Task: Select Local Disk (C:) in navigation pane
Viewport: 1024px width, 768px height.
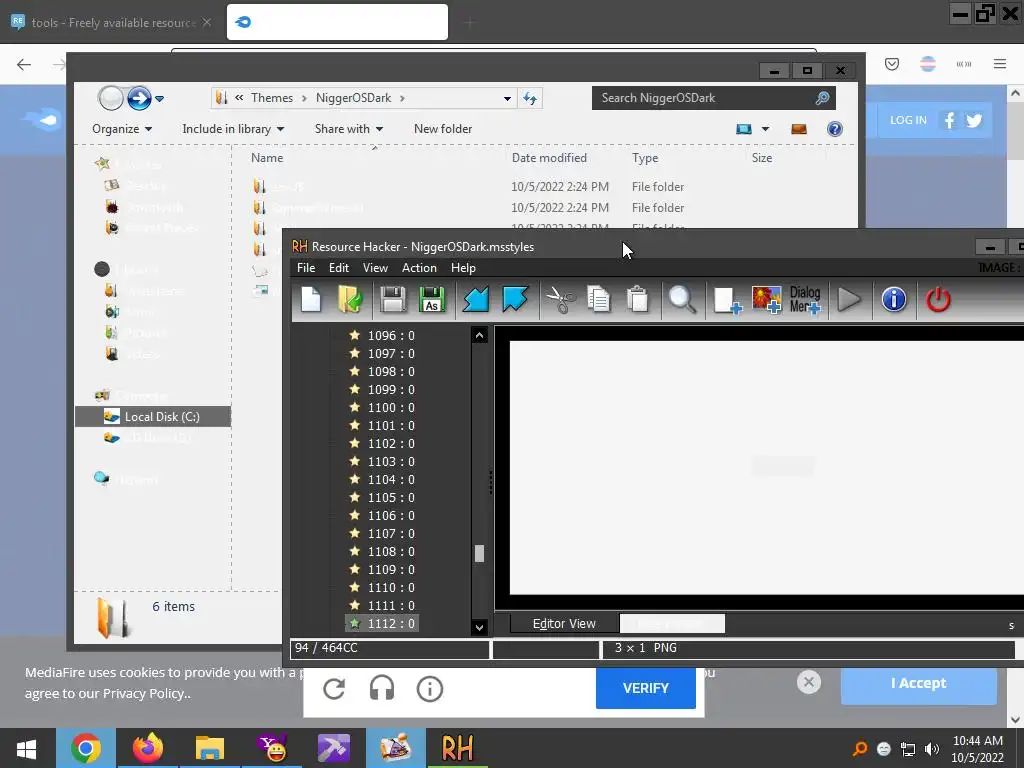Action: pyautogui.click(x=153, y=417)
